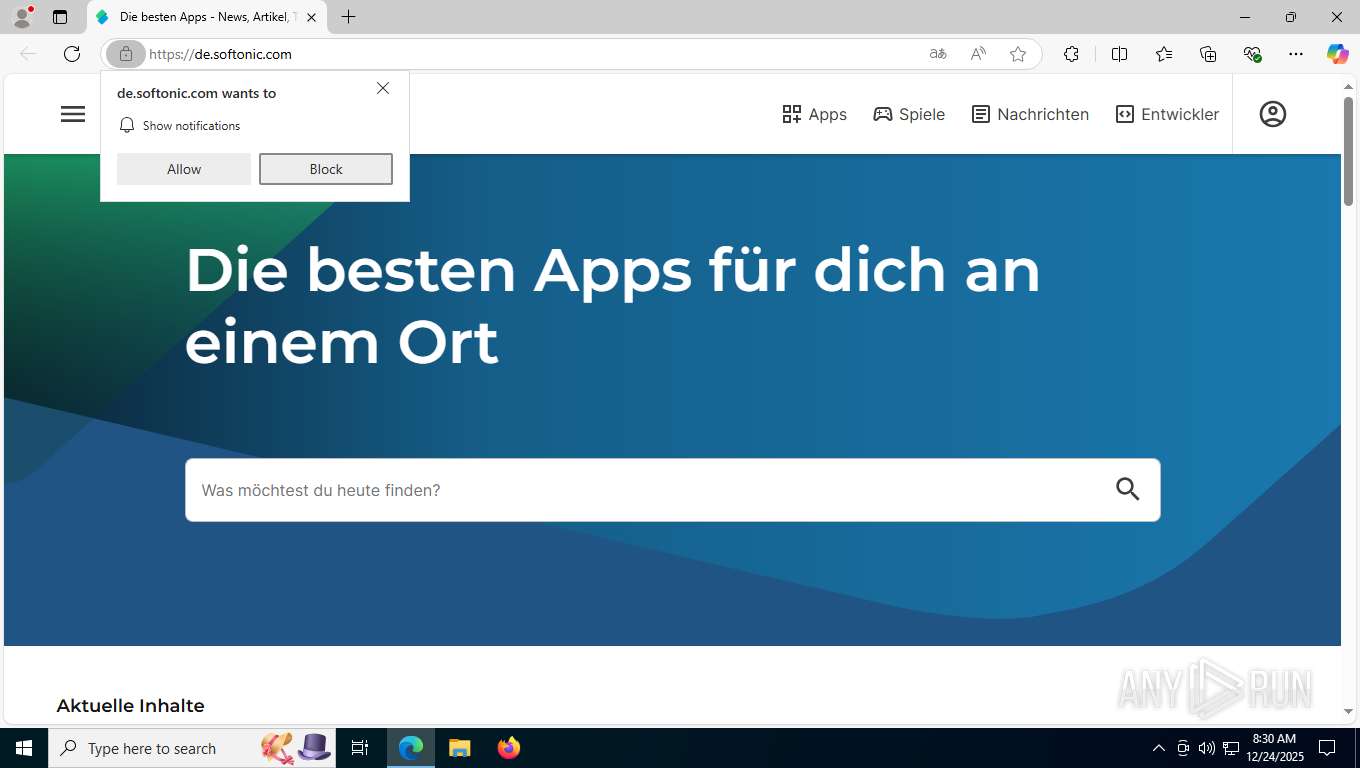Focus the 'Was möchtest du heute finden?' search field
Viewport: 1360px width, 768px height.
click(x=672, y=490)
